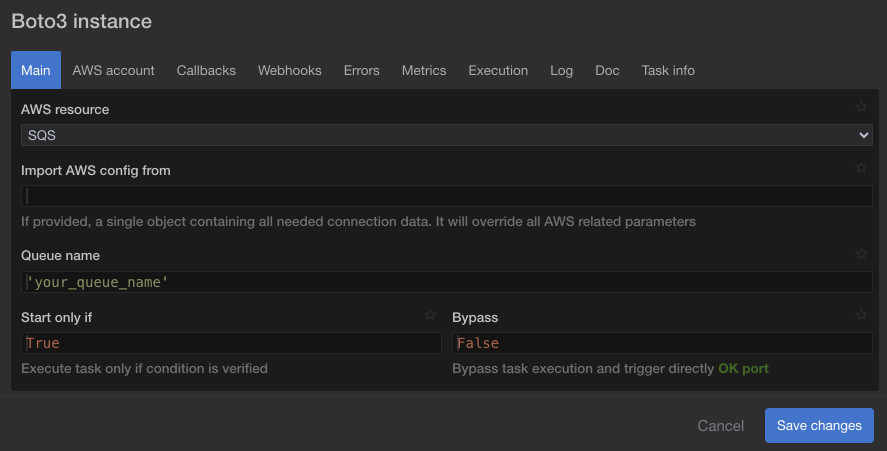Open the AWS account tab
This screenshot has width=887, height=451.
coord(113,70)
